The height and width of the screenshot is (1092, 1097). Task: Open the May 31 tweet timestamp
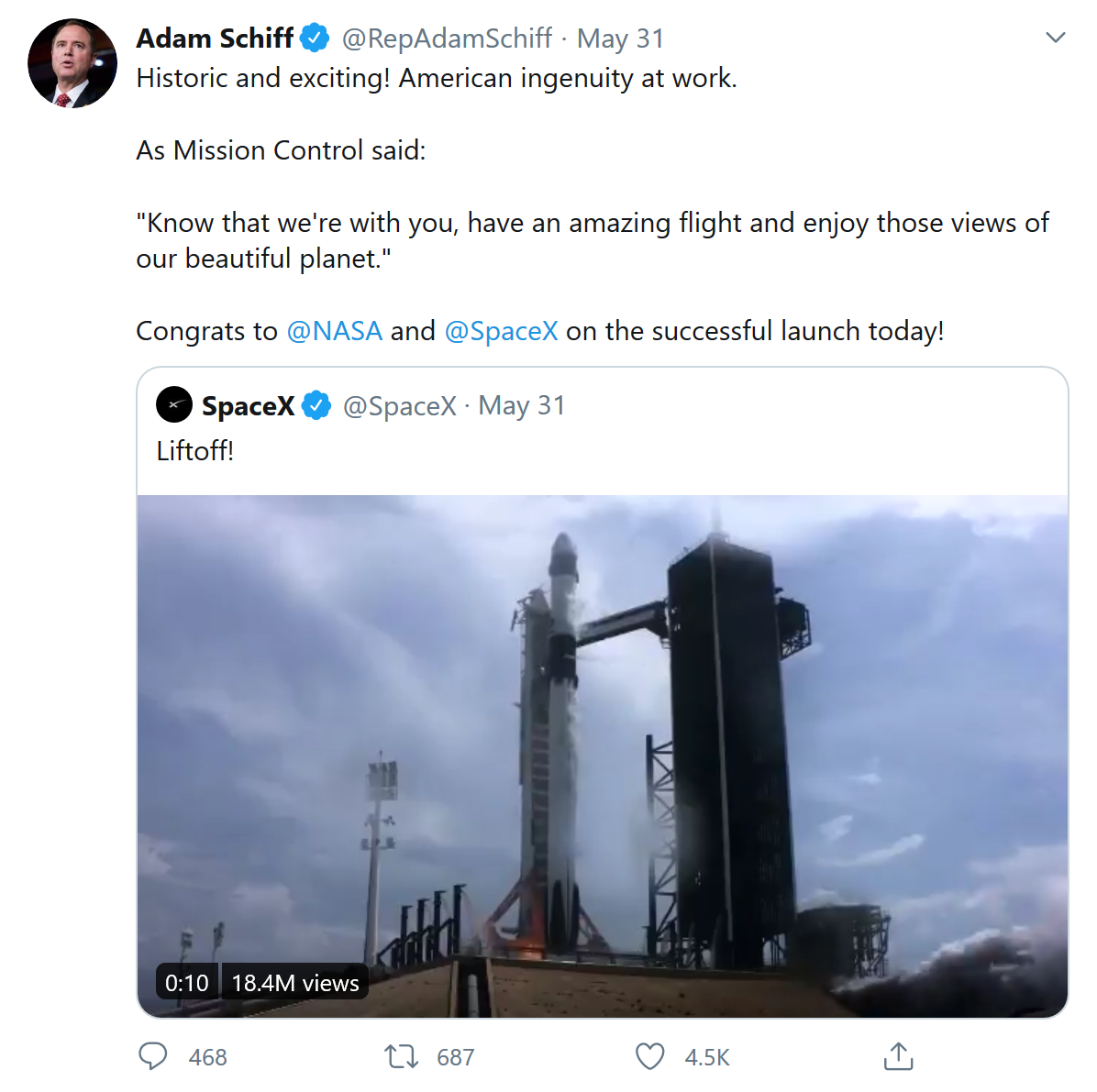tap(620, 39)
